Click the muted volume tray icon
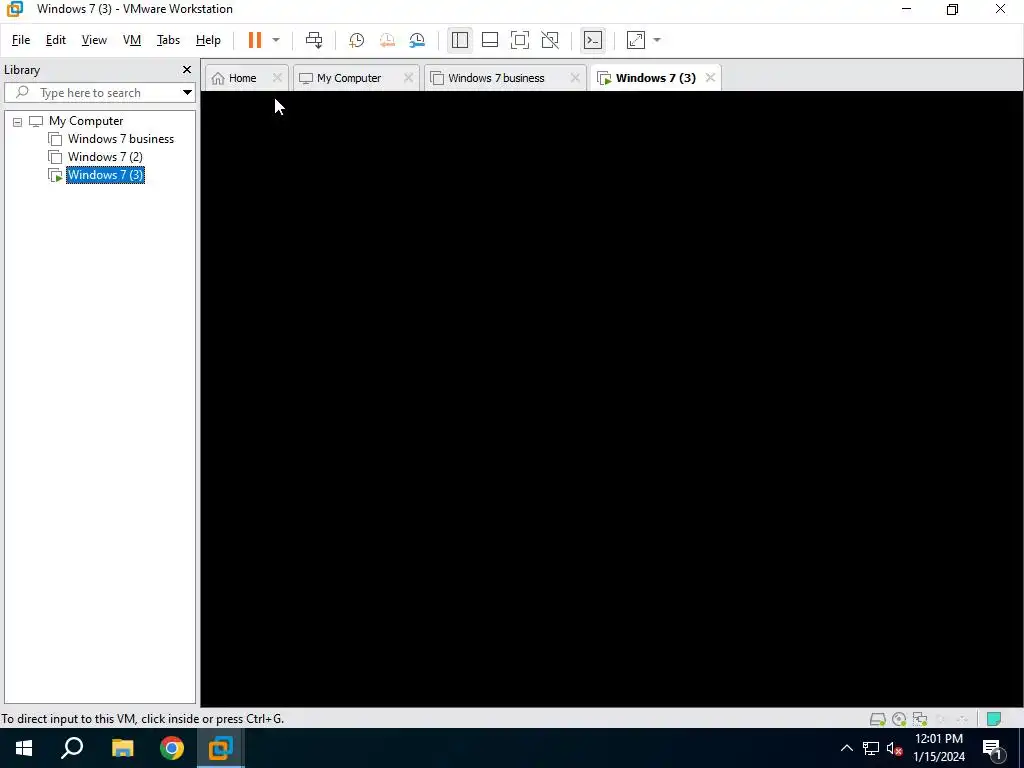This screenshot has width=1024, height=768. (895, 748)
